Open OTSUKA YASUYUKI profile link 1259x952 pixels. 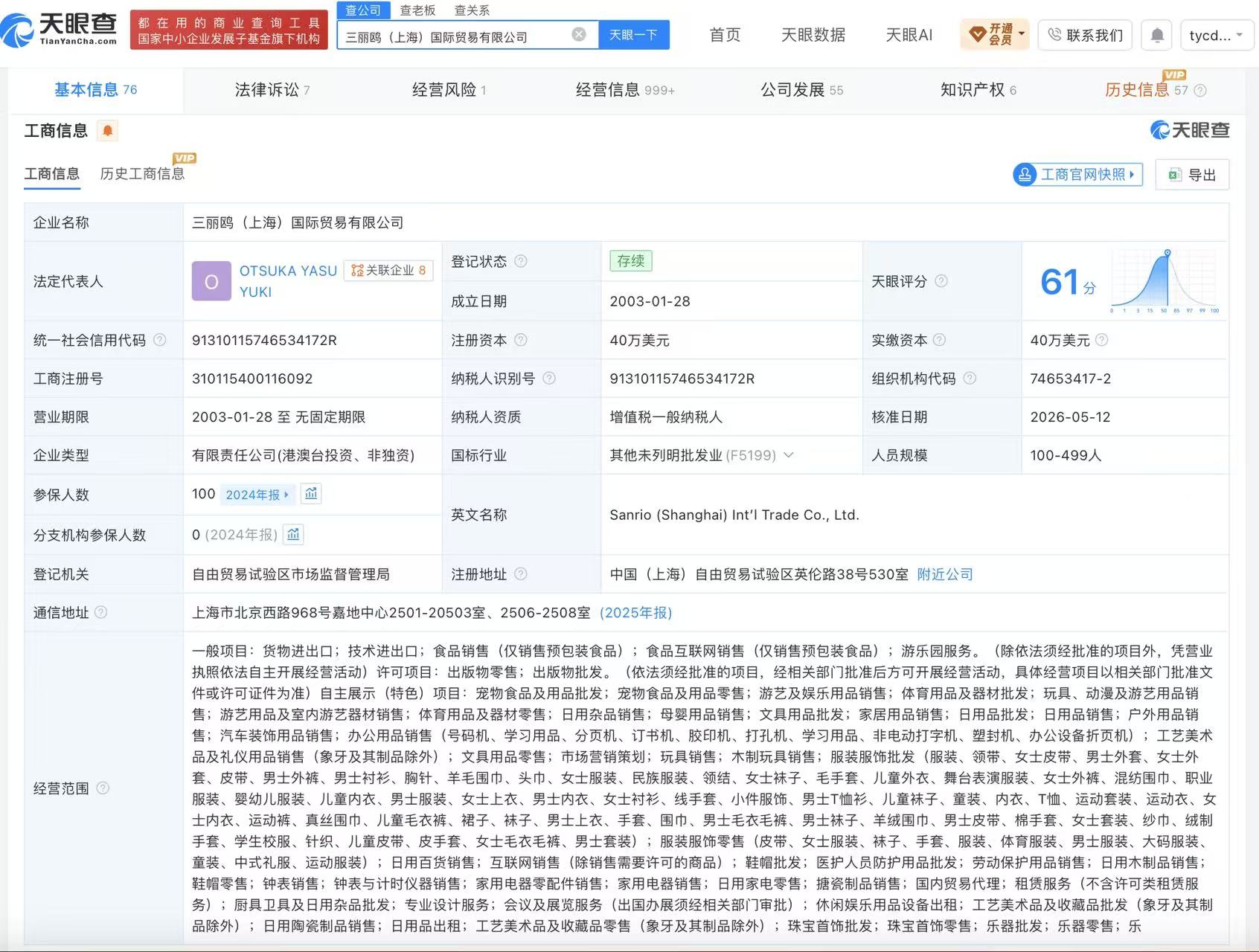(288, 281)
